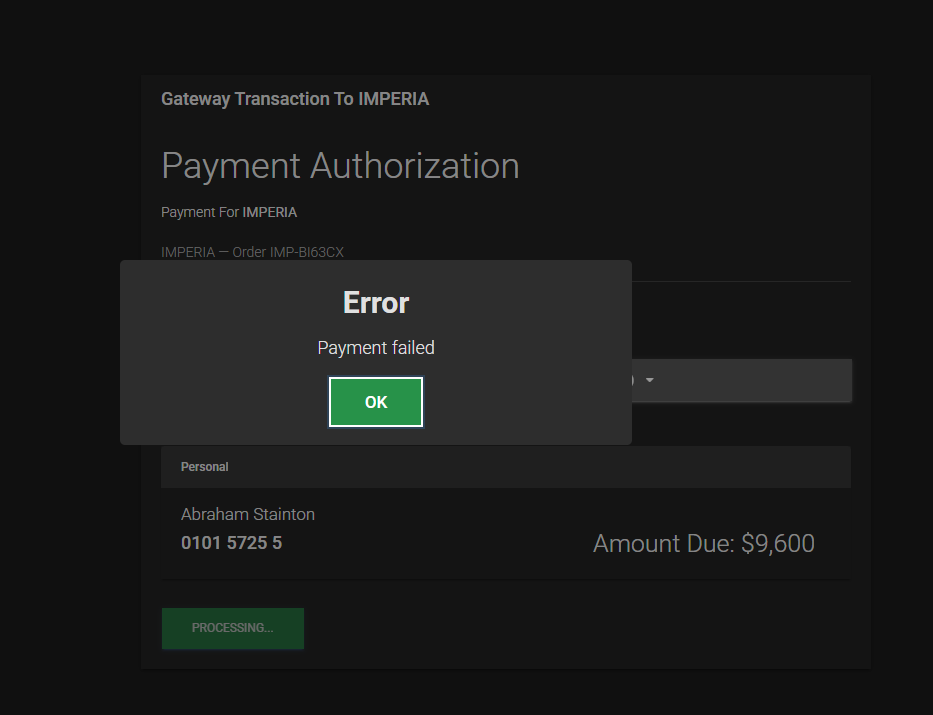933x715 pixels.
Task: Click the dropdown arrow beside the error dialog
Action: click(650, 380)
